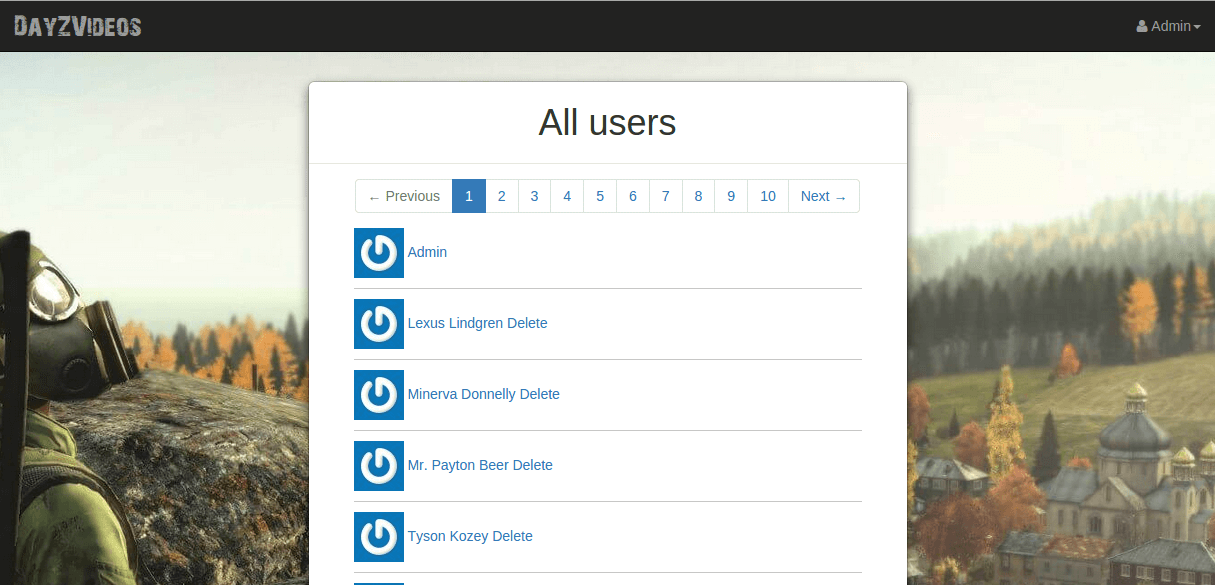Open Lexus Lindgren's profile
This screenshot has width=1215, height=585.
tap(455, 323)
